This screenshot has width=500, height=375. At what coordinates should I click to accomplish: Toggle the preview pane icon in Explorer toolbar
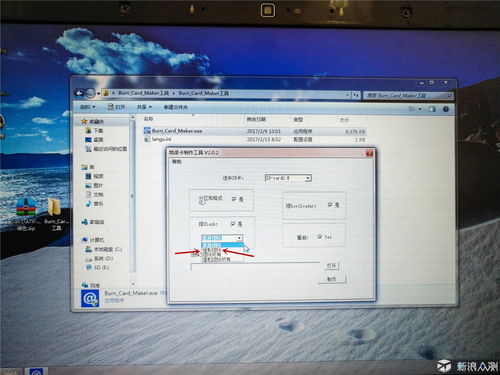coord(432,109)
